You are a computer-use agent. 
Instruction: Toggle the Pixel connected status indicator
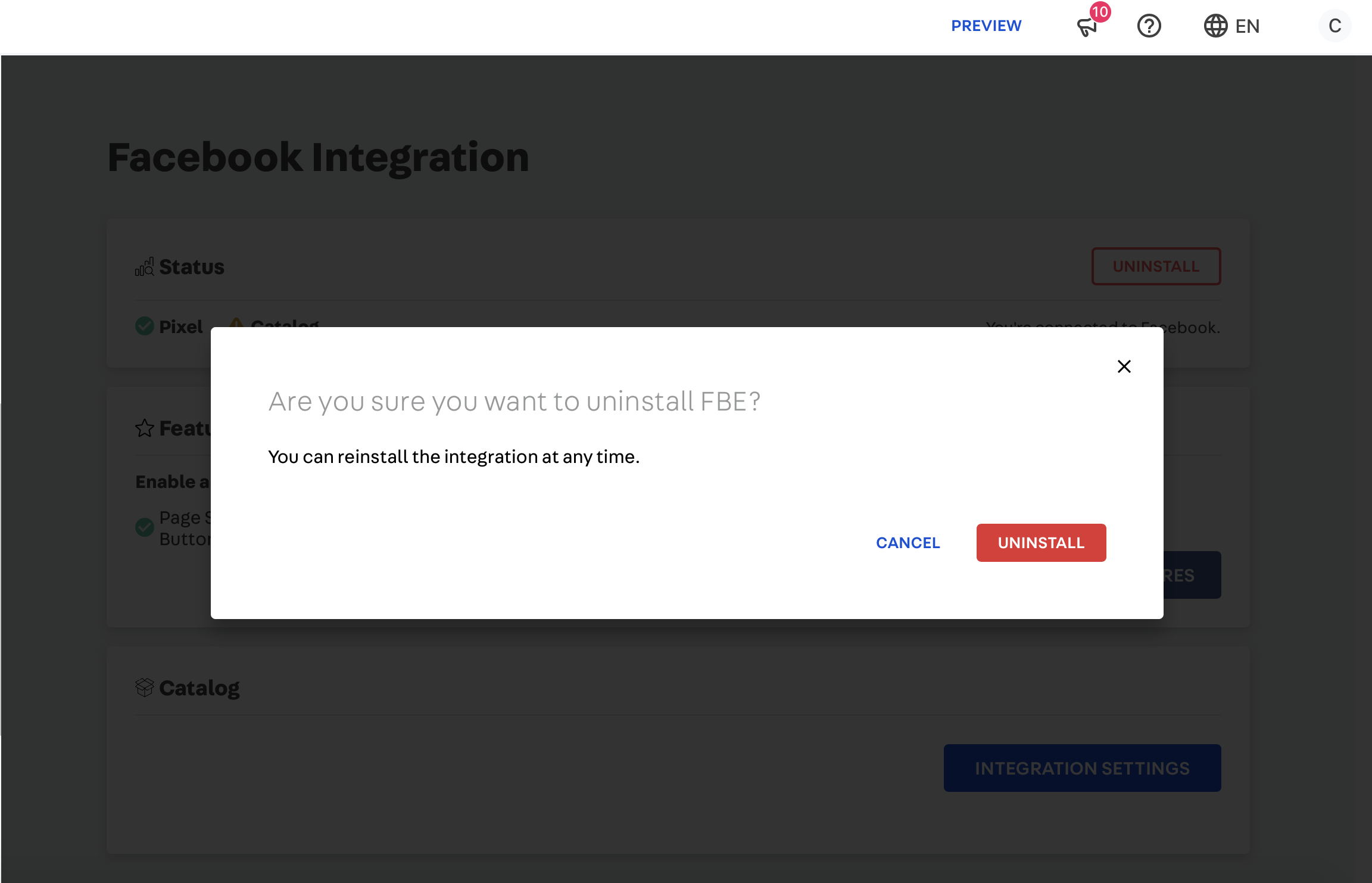coord(146,326)
